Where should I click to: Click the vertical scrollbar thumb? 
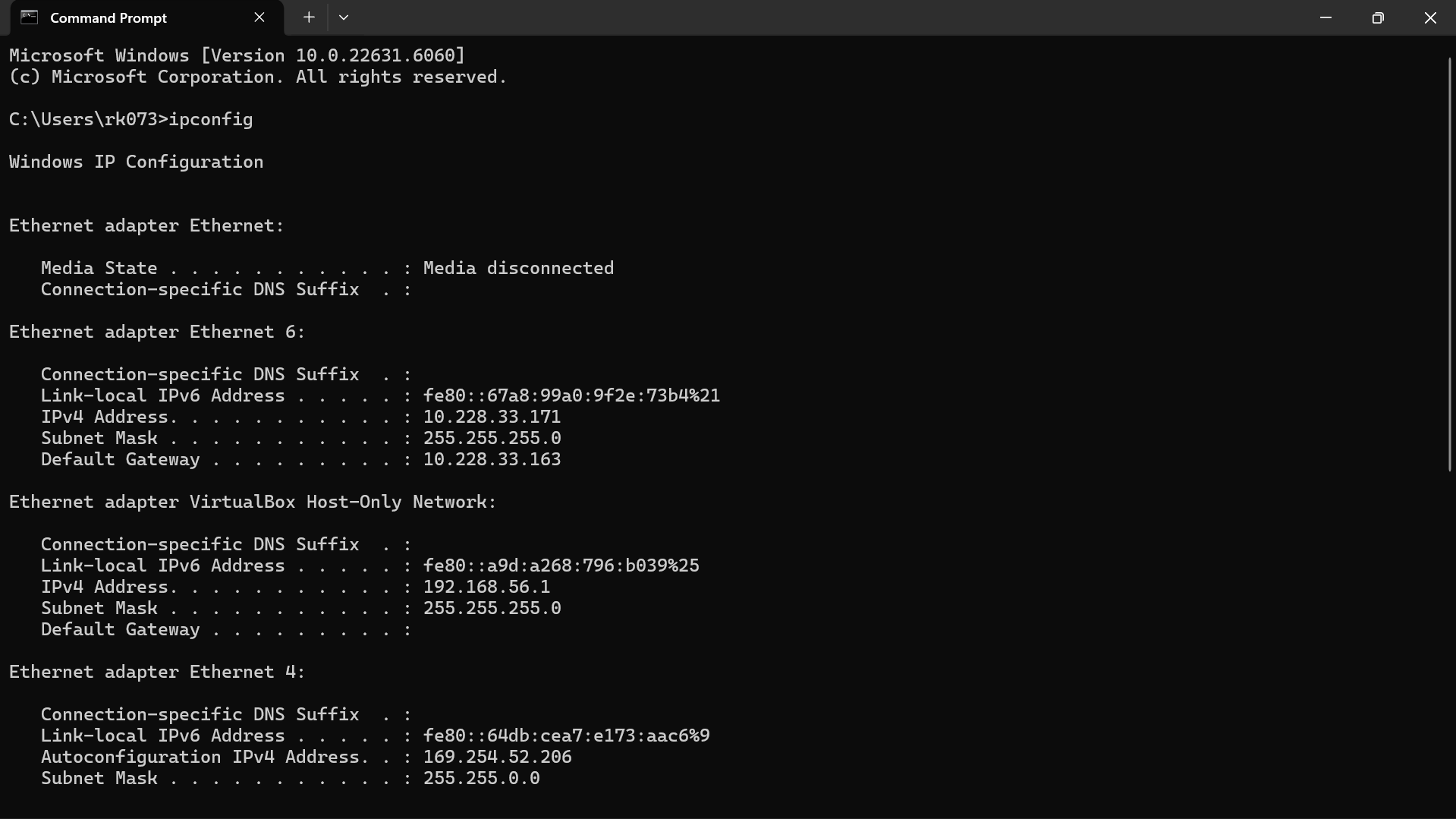(1449, 264)
